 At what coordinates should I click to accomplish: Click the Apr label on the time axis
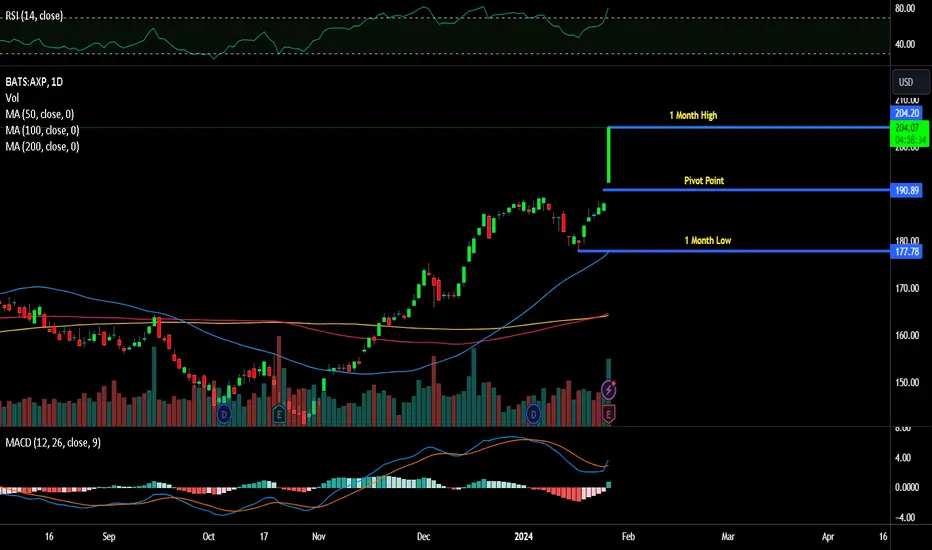(x=828, y=536)
